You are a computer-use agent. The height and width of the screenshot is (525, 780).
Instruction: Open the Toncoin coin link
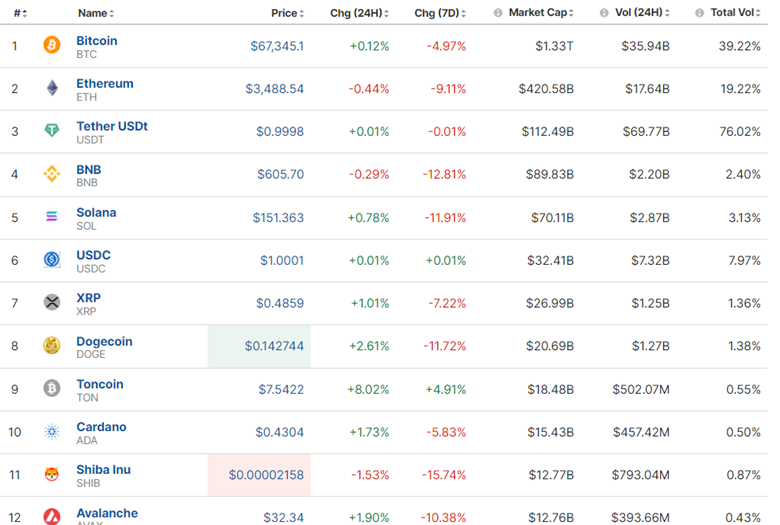pyautogui.click(x=100, y=384)
